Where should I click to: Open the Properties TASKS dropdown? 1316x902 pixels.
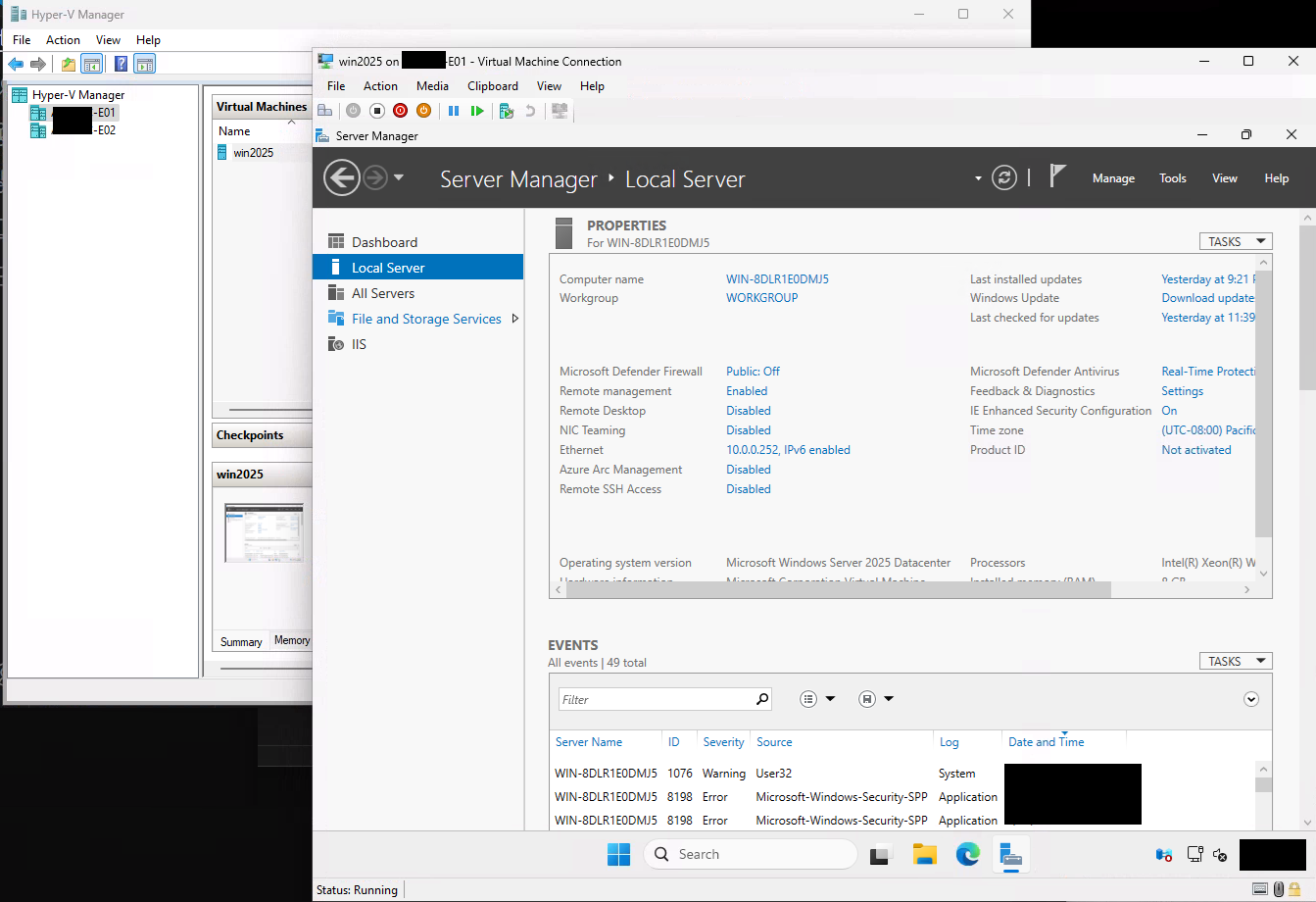[x=1235, y=241]
